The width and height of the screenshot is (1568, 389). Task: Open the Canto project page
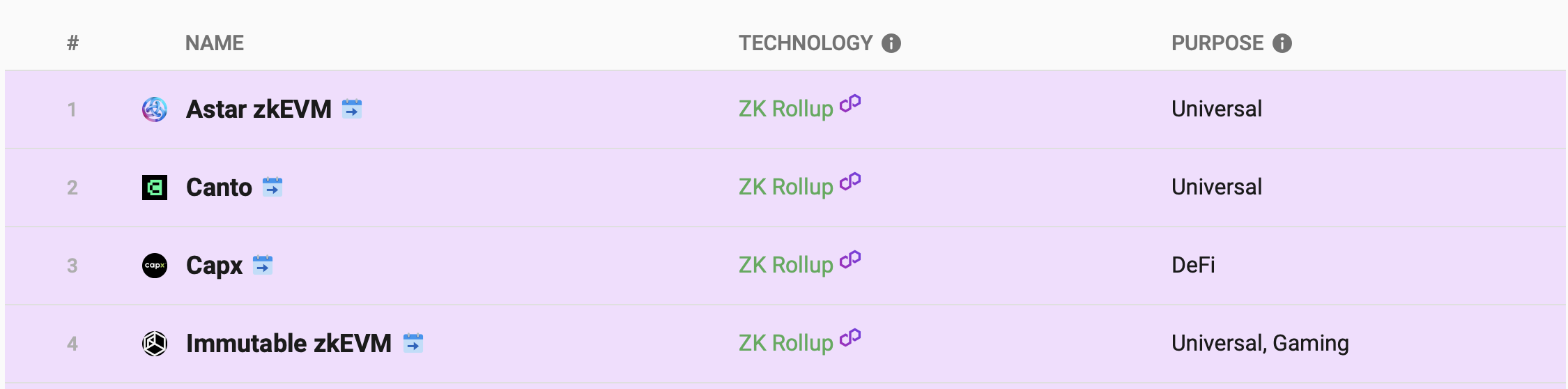219,188
